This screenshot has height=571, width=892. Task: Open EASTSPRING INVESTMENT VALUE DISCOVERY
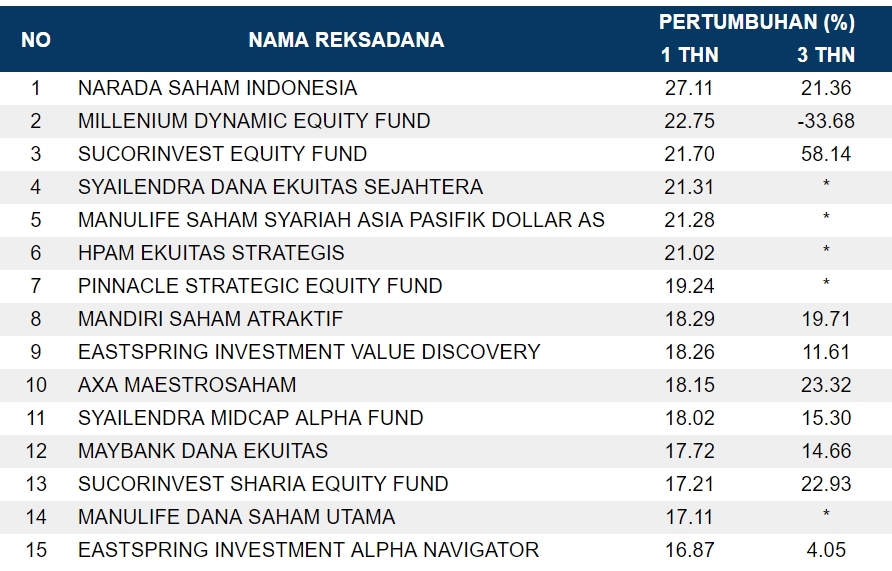[x=309, y=352]
